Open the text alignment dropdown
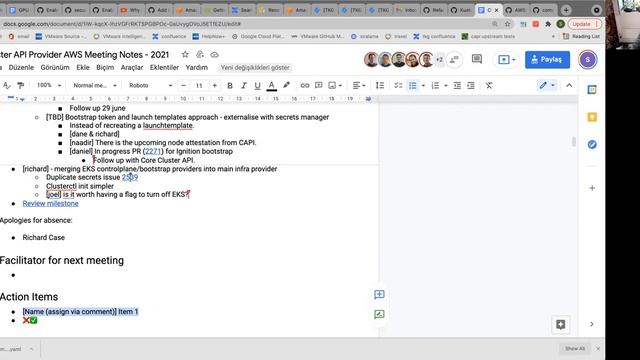The width and height of the screenshot is (640, 360). tap(359, 85)
